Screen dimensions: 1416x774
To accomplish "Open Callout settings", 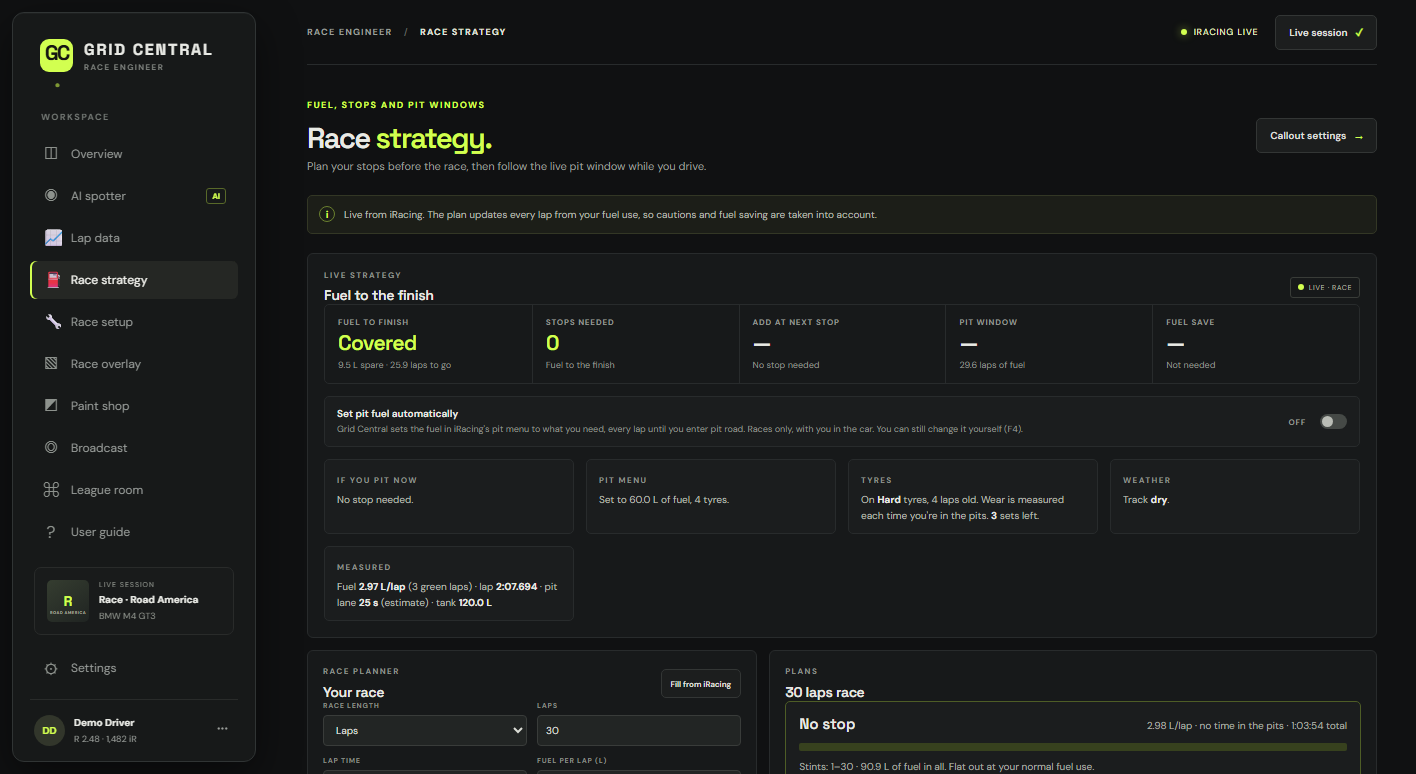I will pyautogui.click(x=1316, y=136).
